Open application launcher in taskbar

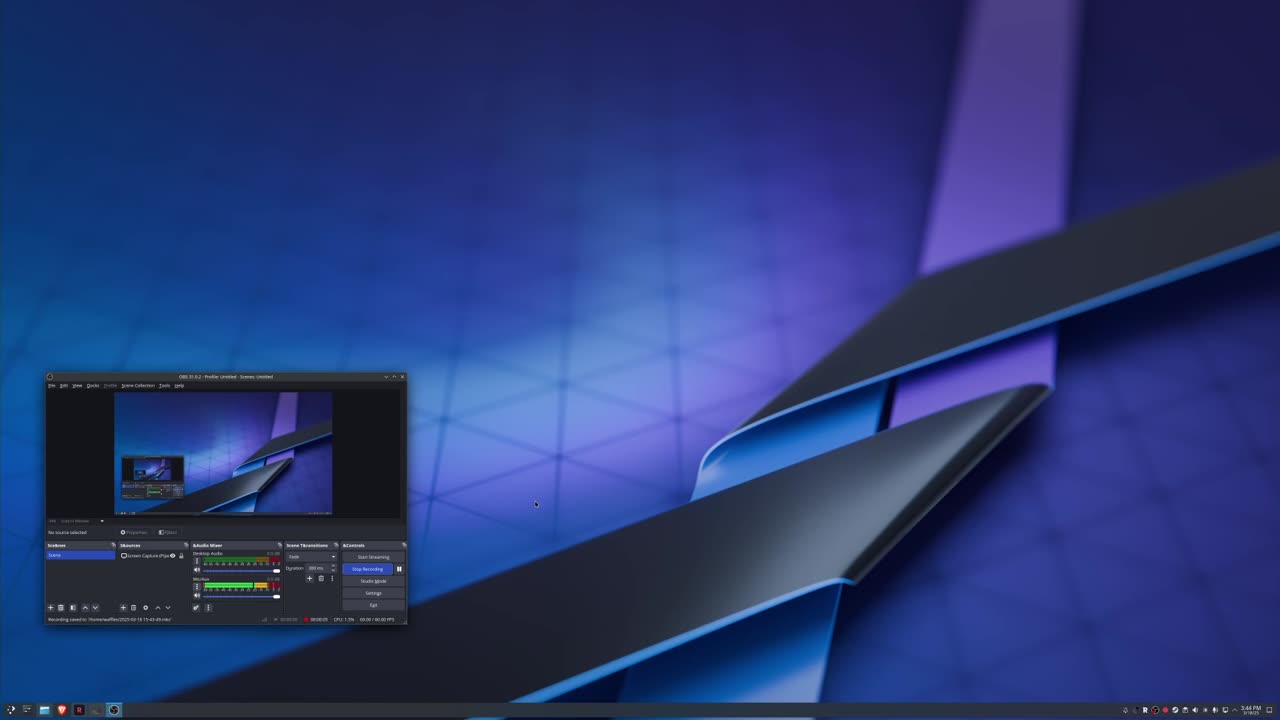pos(11,710)
